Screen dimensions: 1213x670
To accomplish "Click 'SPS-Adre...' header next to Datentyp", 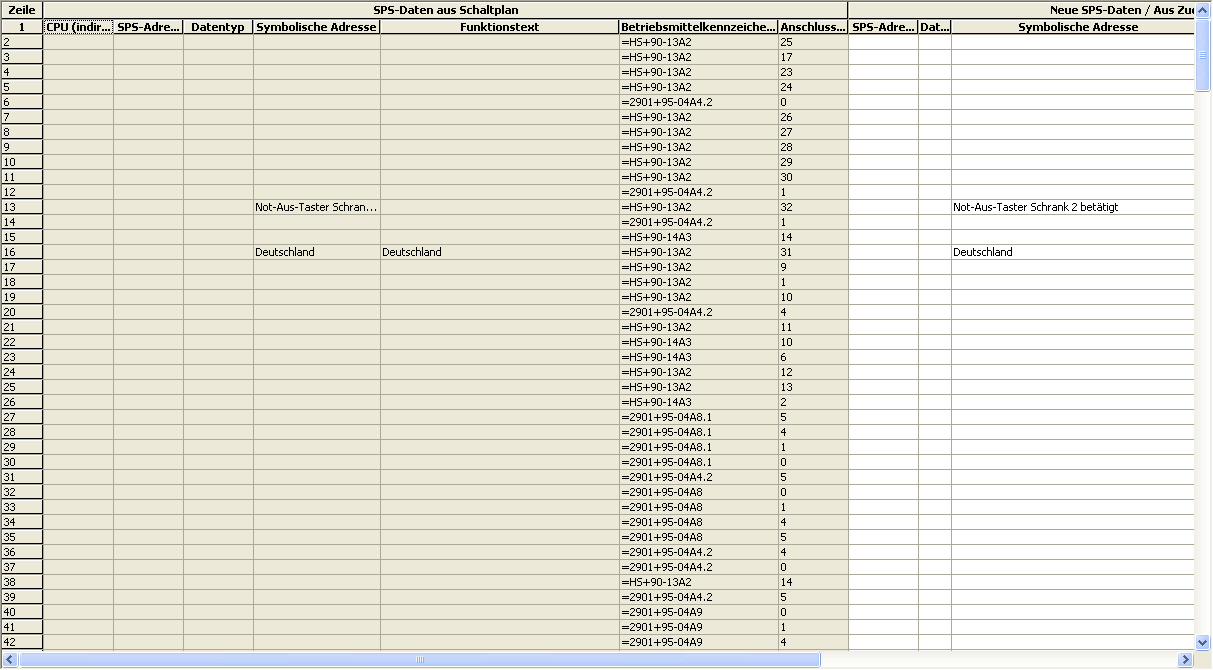I will tap(148, 27).
